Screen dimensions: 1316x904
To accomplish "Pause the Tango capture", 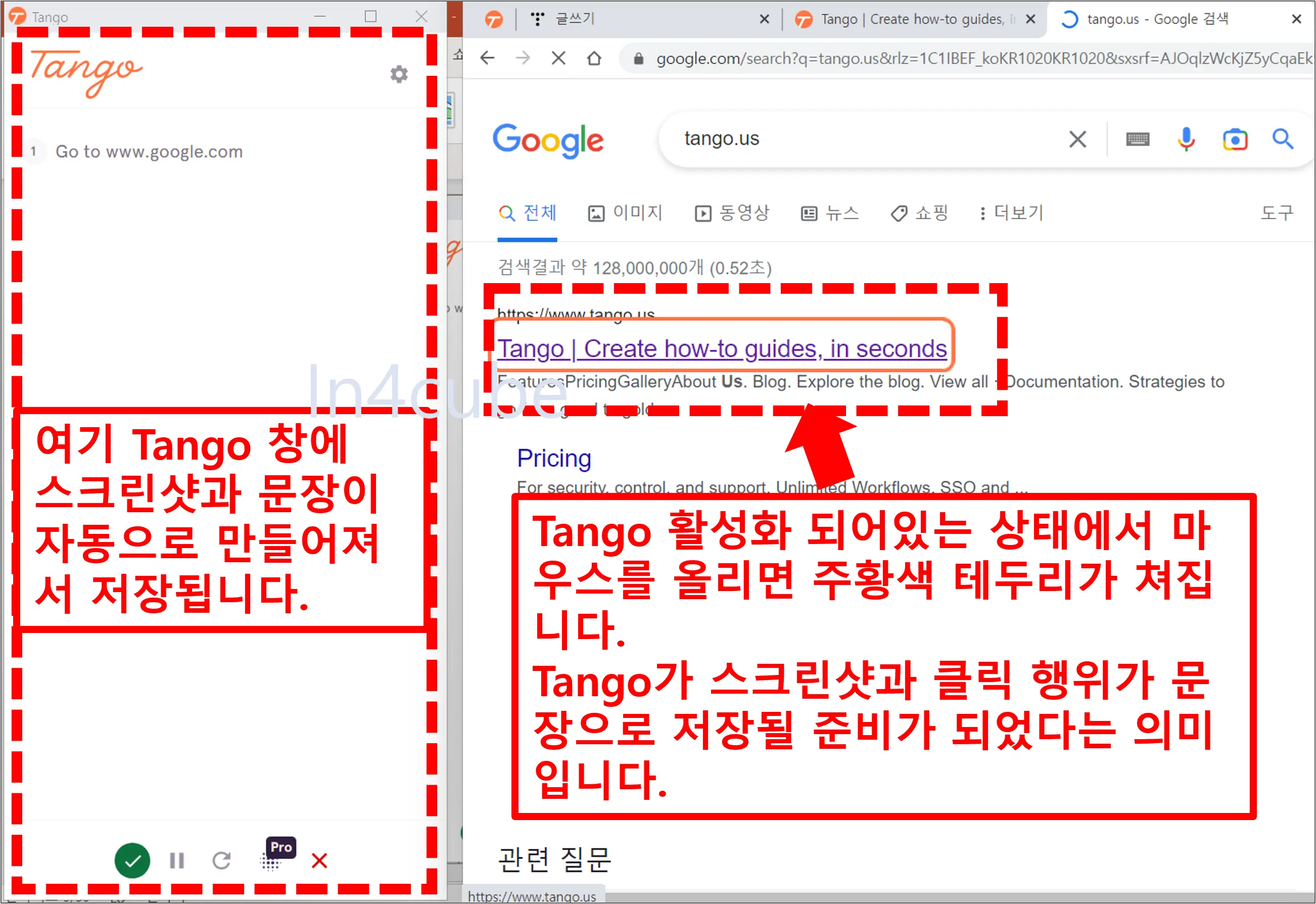I will (x=177, y=861).
